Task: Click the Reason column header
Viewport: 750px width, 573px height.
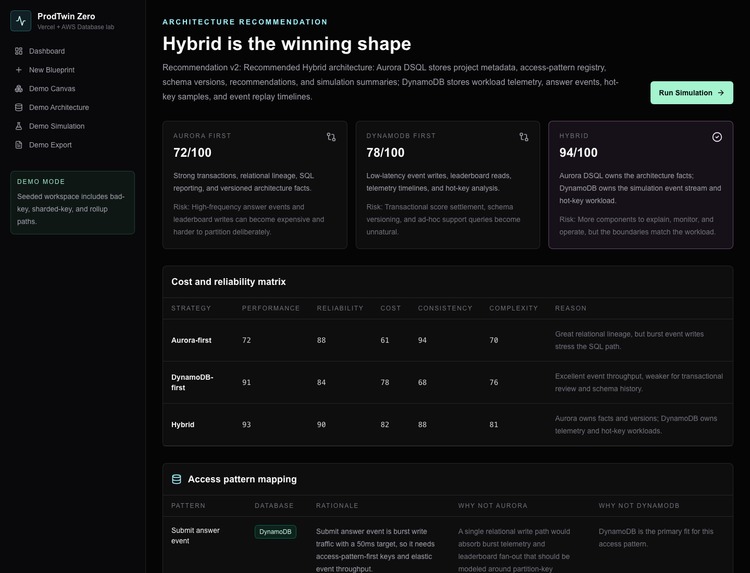Action: pyautogui.click(x=571, y=308)
